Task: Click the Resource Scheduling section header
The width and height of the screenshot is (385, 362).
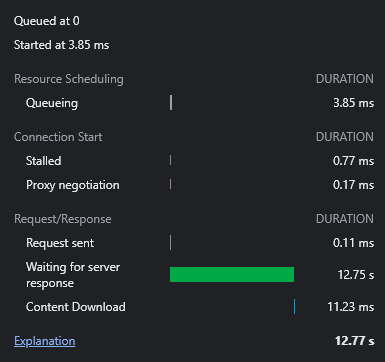Action: (69, 79)
